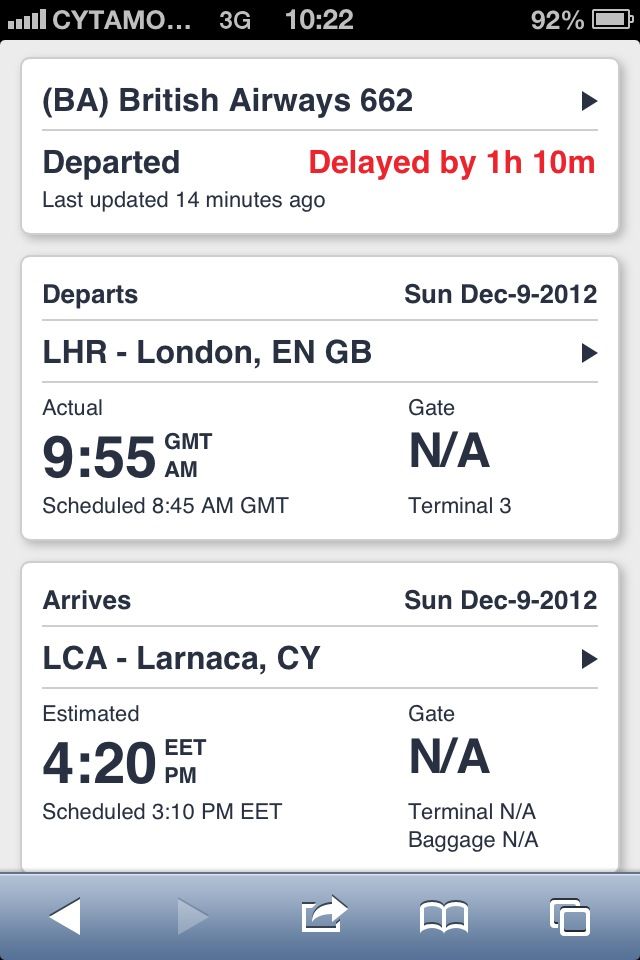
Task: Open the share action icon
Action: pos(324,915)
